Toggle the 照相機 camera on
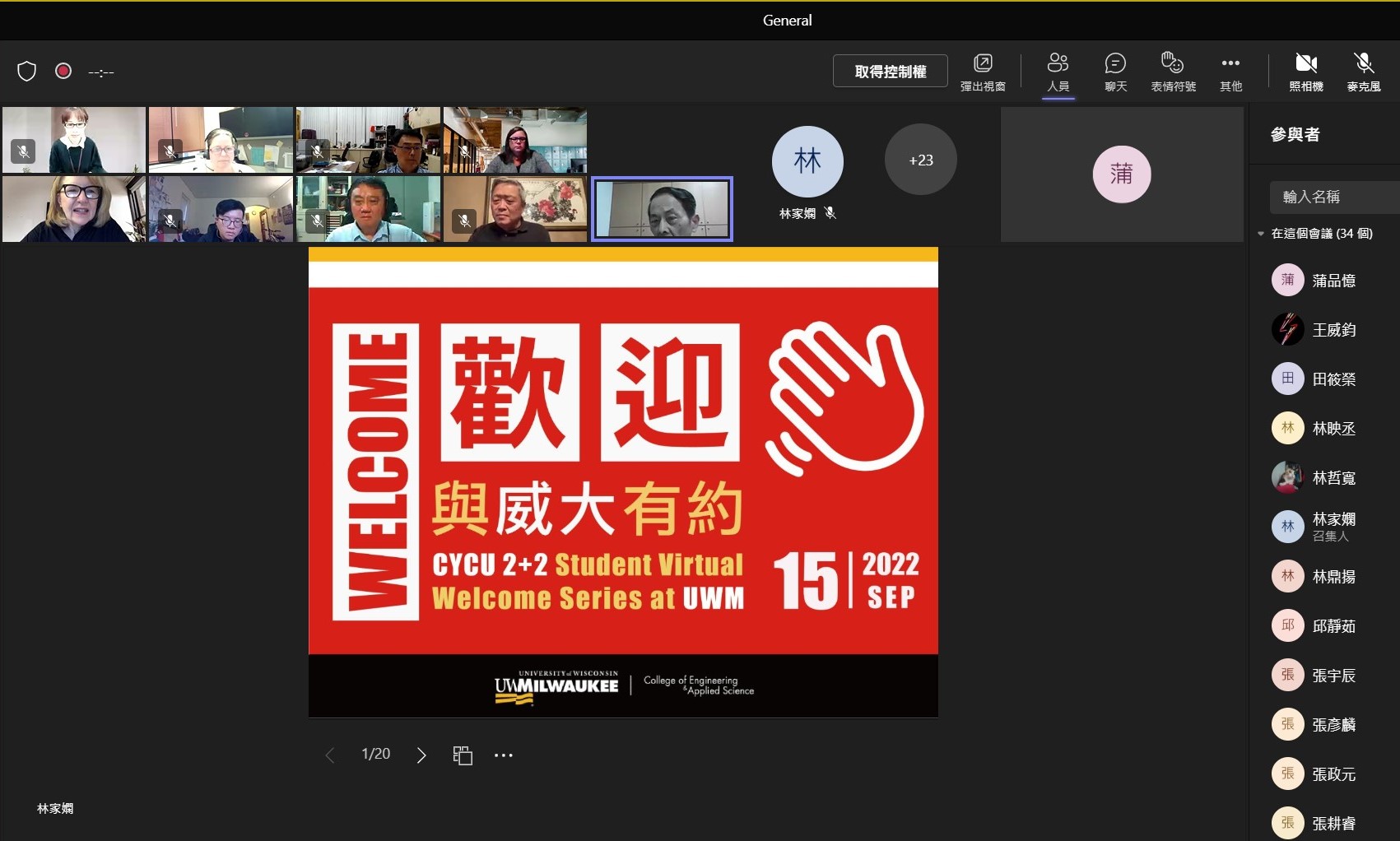This screenshot has width=1400, height=841. (x=1306, y=72)
